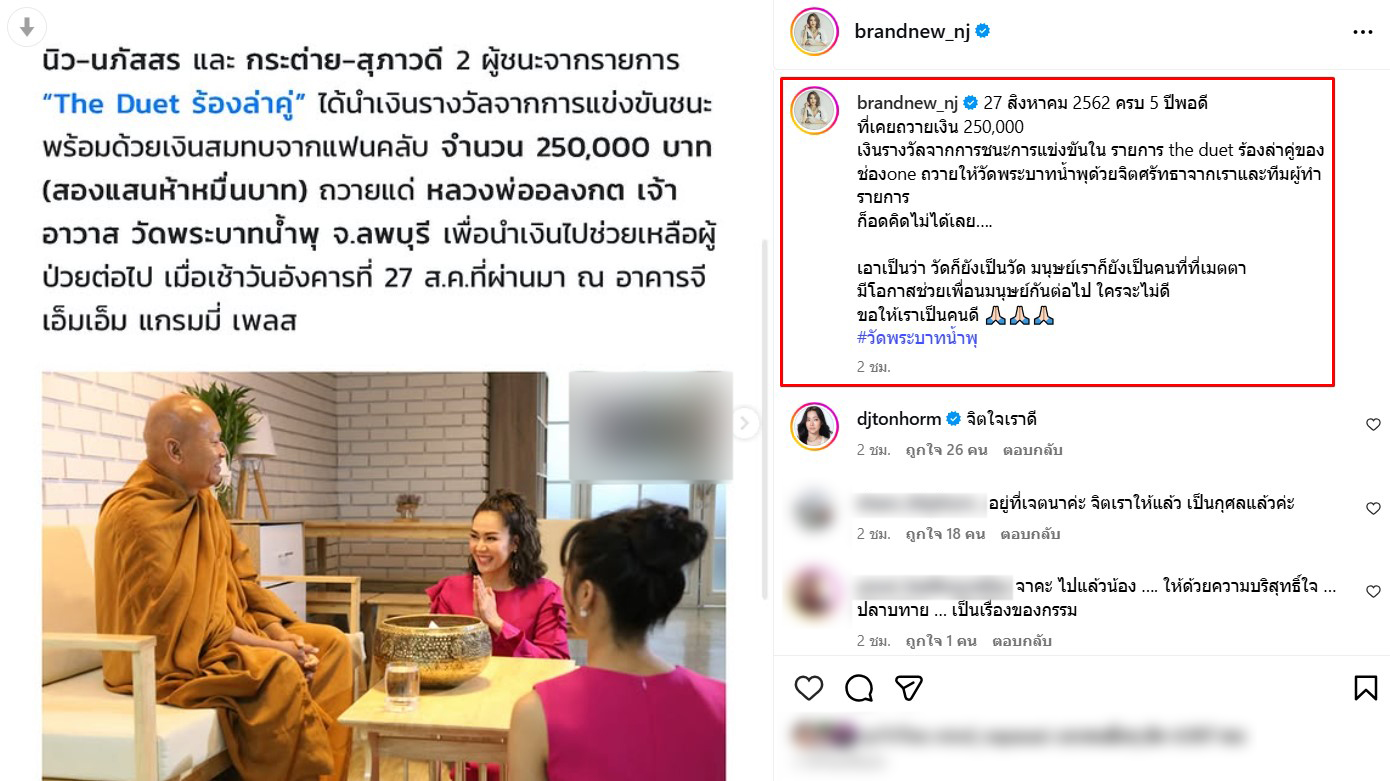The image size is (1390, 781).
Task: Open brandnew_nj profile from header username
Action: tap(912, 32)
